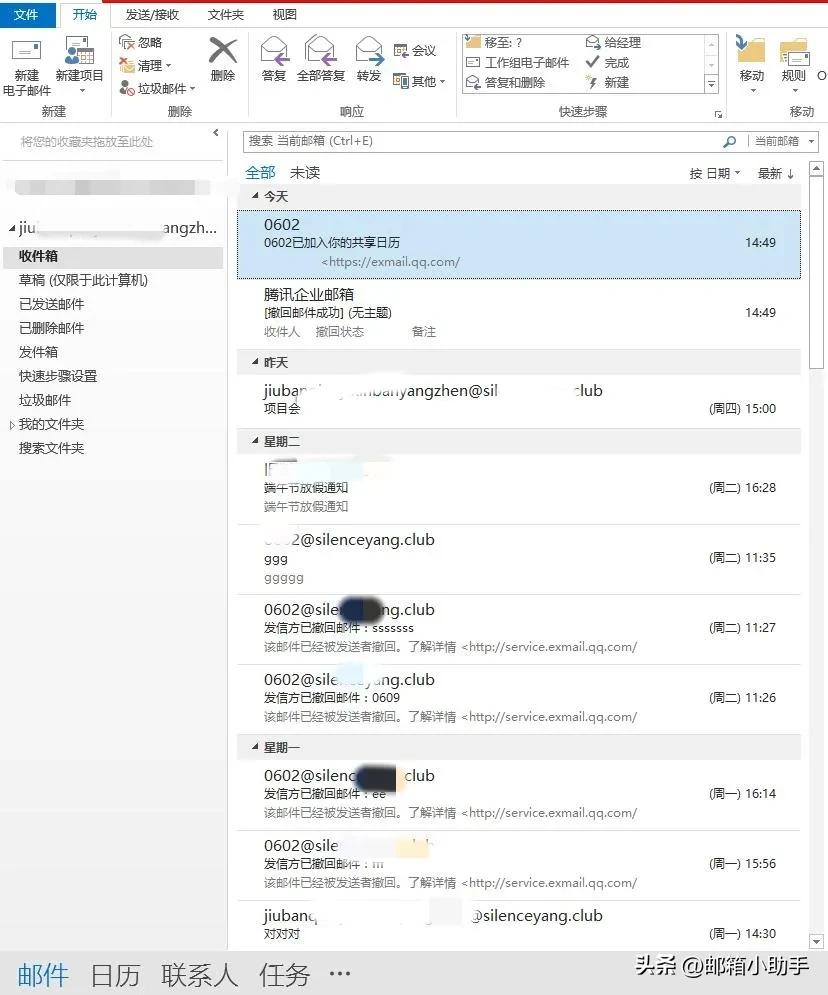The width and height of the screenshot is (828, 995).
Task: Select the 未读 filter tab
Action: [303, 172]
